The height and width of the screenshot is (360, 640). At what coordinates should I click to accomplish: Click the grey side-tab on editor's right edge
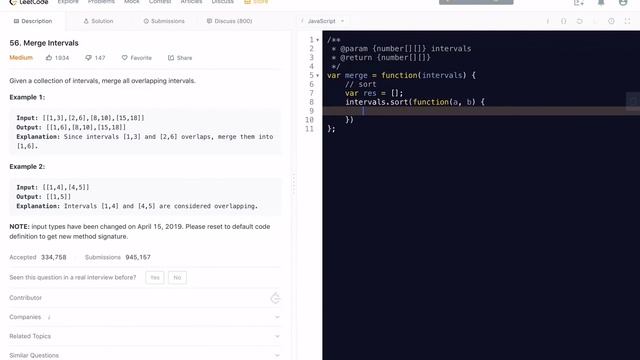pyautogui.click(x=633, y=101)
